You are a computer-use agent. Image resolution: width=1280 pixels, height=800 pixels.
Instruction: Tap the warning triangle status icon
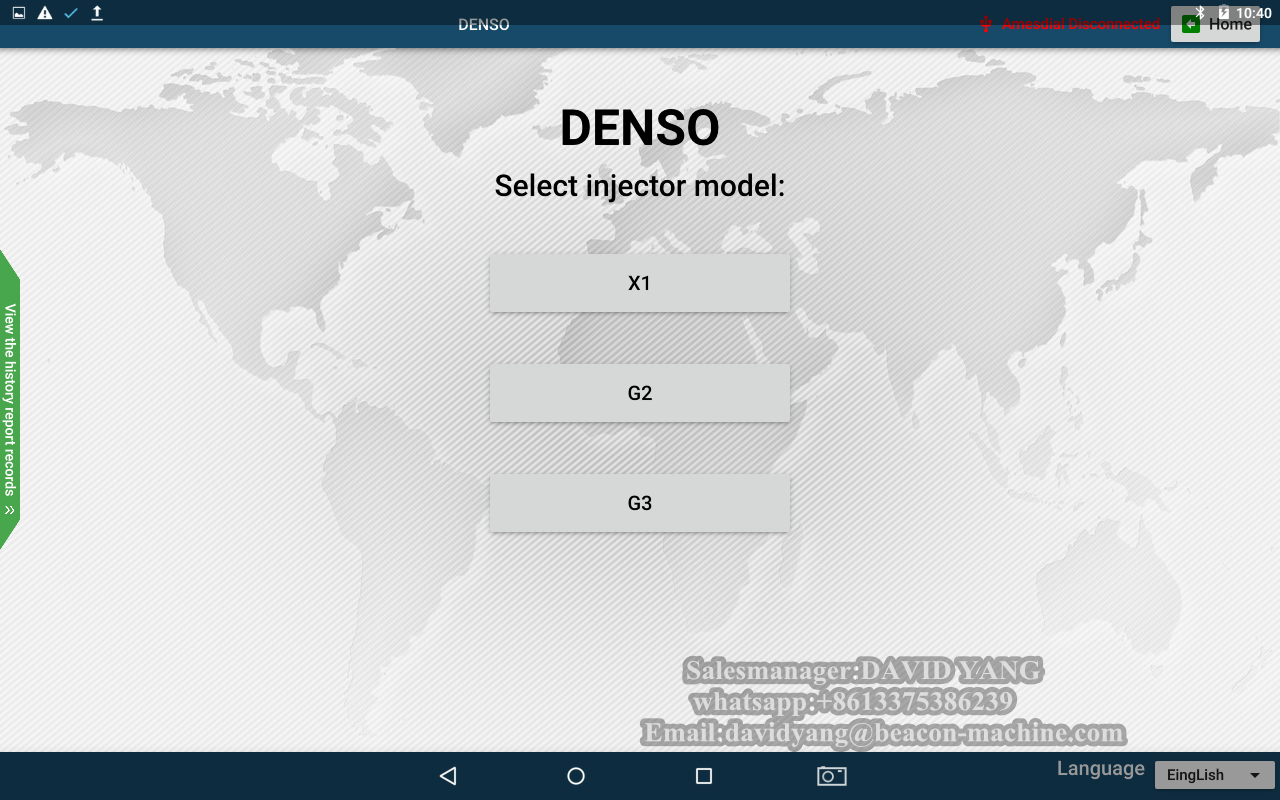45,13
